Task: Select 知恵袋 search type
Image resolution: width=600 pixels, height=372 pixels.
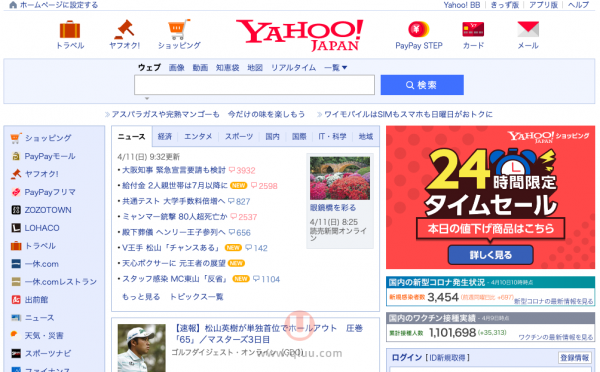Action: [x=227, y=68]
